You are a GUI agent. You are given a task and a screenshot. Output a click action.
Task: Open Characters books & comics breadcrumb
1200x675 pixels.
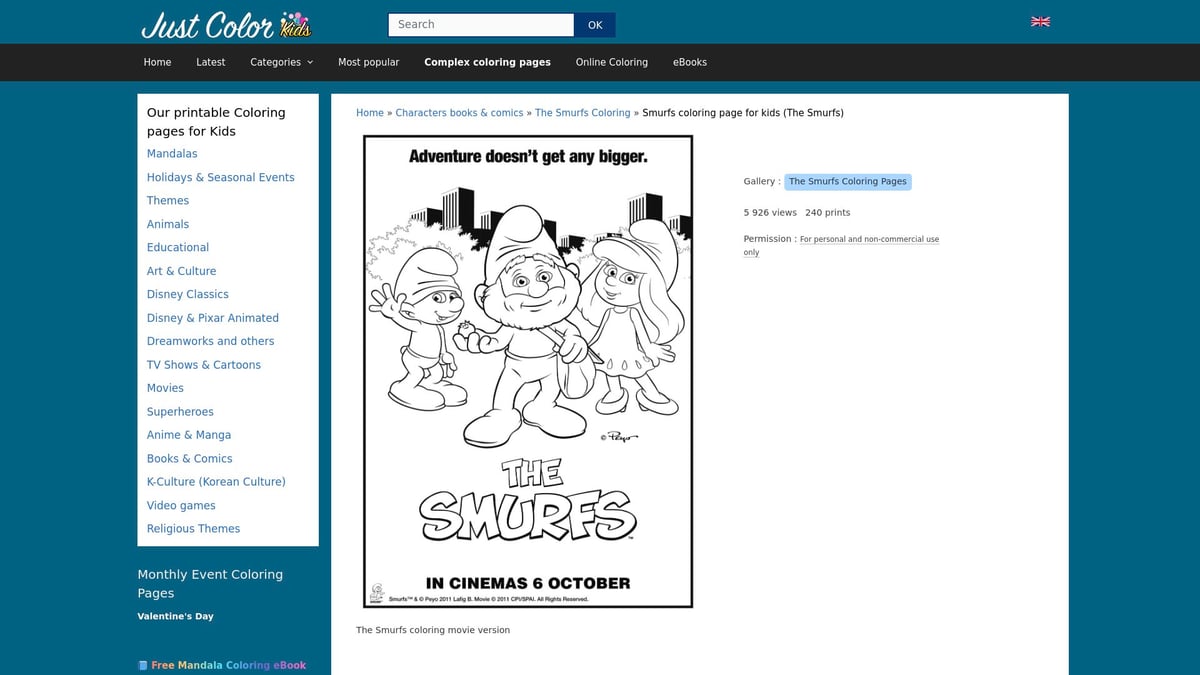[x=459, y=113]
